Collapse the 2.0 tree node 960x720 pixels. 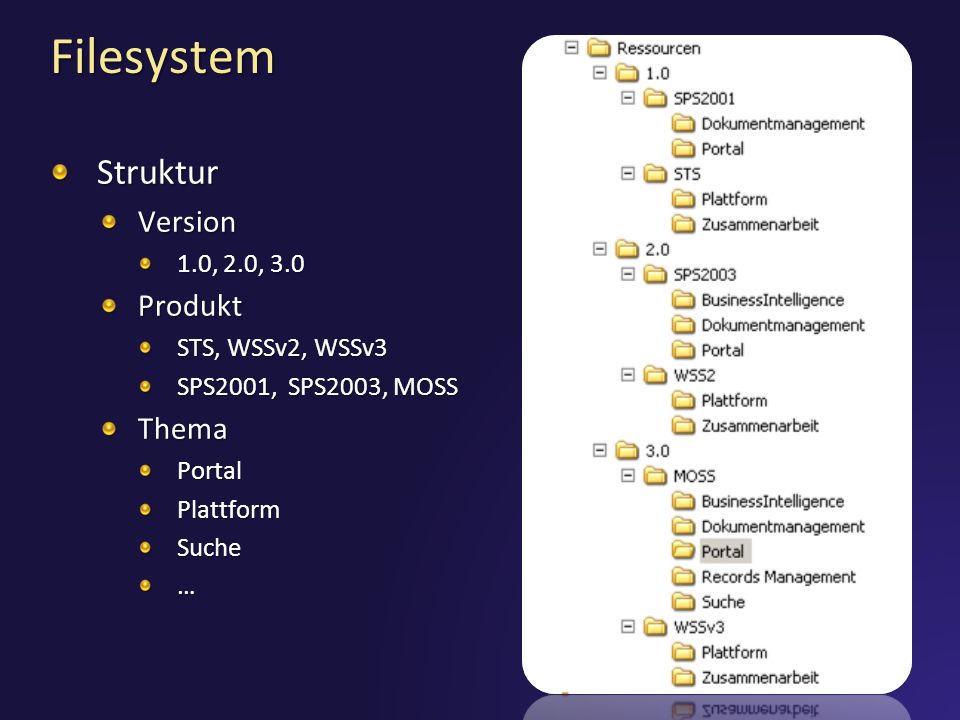click(x=599, y=249)
